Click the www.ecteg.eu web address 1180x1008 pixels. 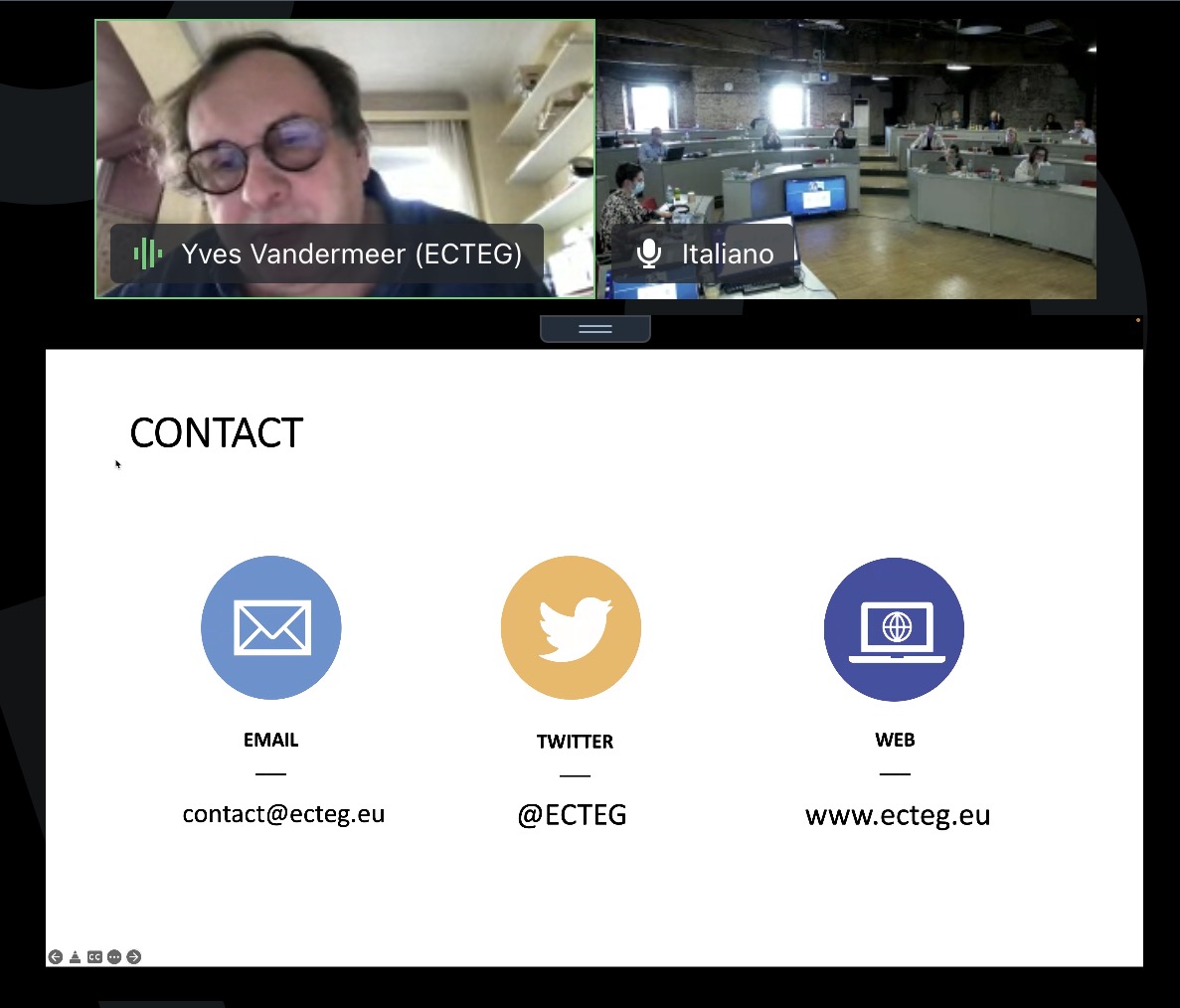(898, 816)
